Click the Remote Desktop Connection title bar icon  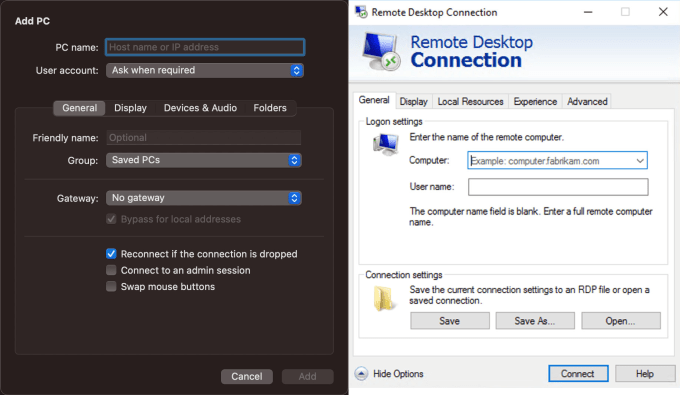click(361, 12)
